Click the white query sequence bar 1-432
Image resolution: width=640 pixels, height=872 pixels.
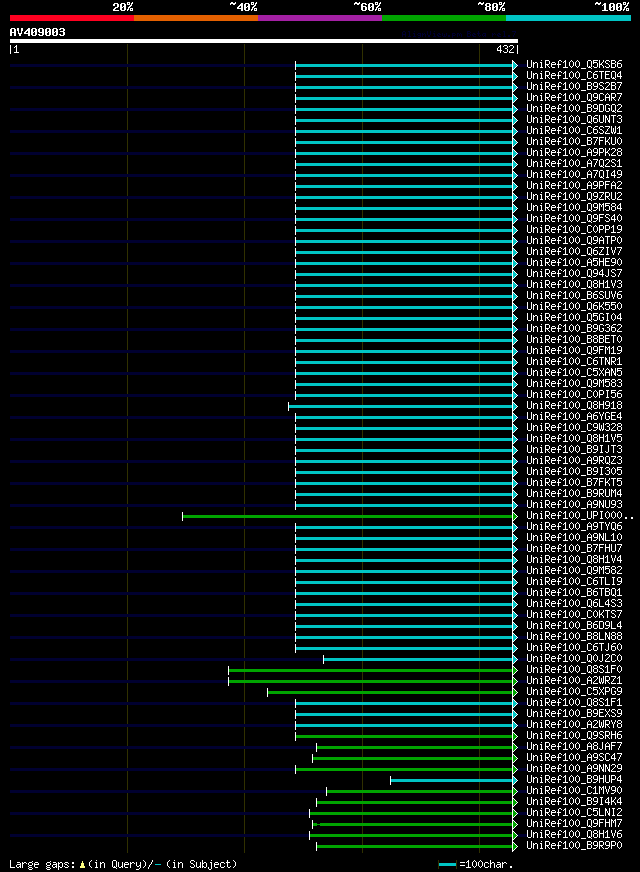264,41
